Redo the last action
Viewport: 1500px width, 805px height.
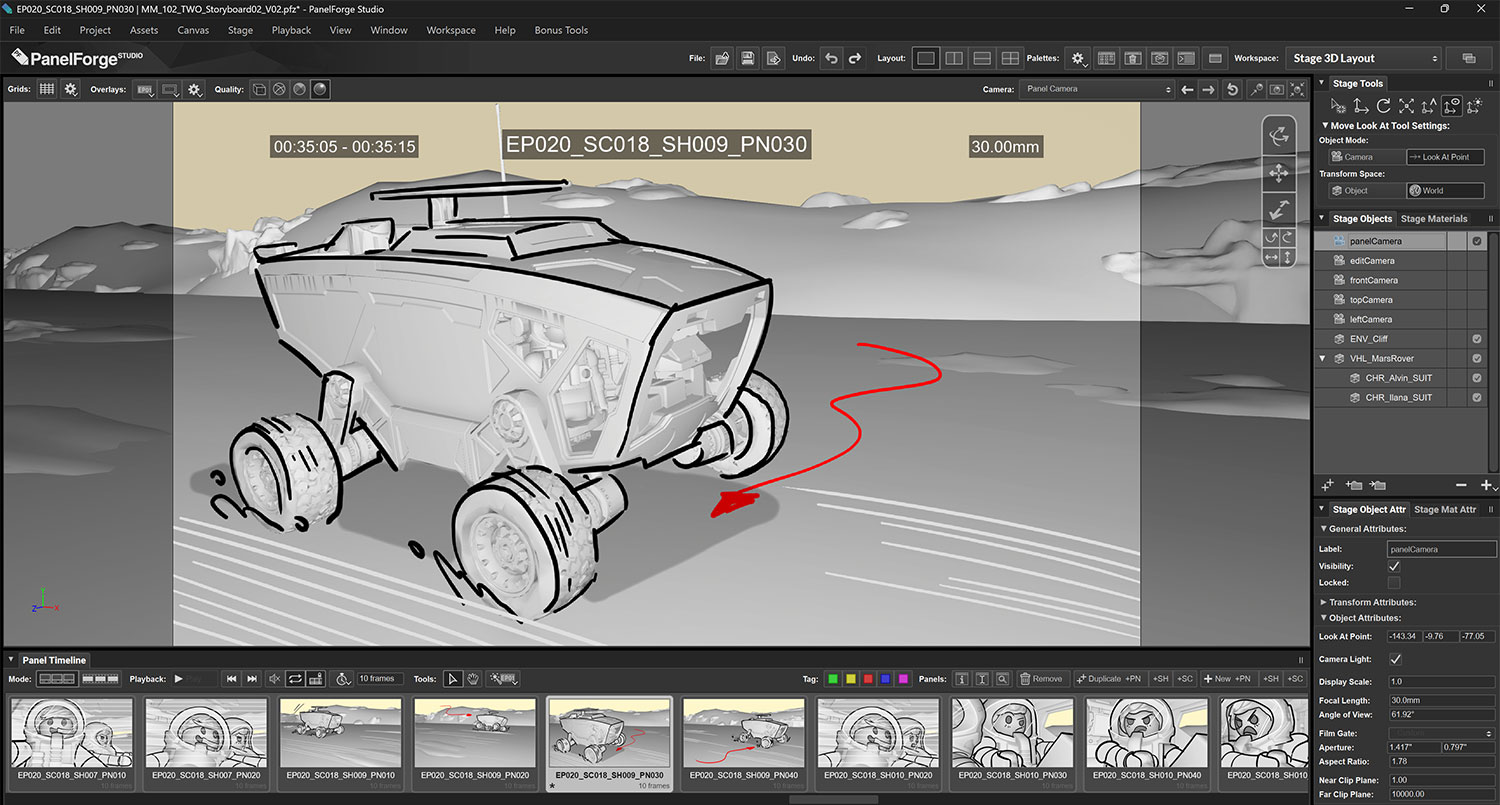[855, 58]
